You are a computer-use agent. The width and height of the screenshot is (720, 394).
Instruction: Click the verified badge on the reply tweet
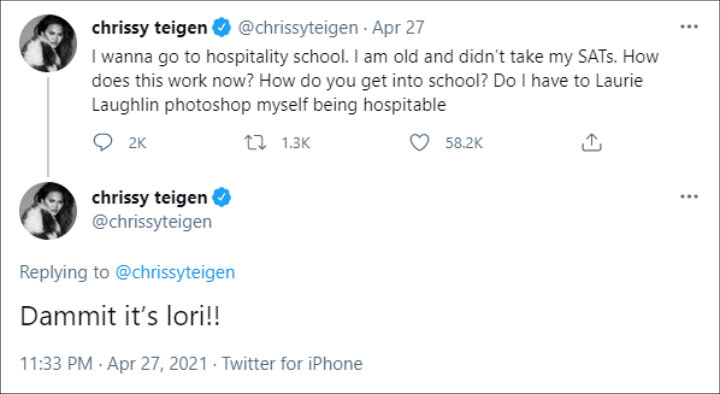221,197
